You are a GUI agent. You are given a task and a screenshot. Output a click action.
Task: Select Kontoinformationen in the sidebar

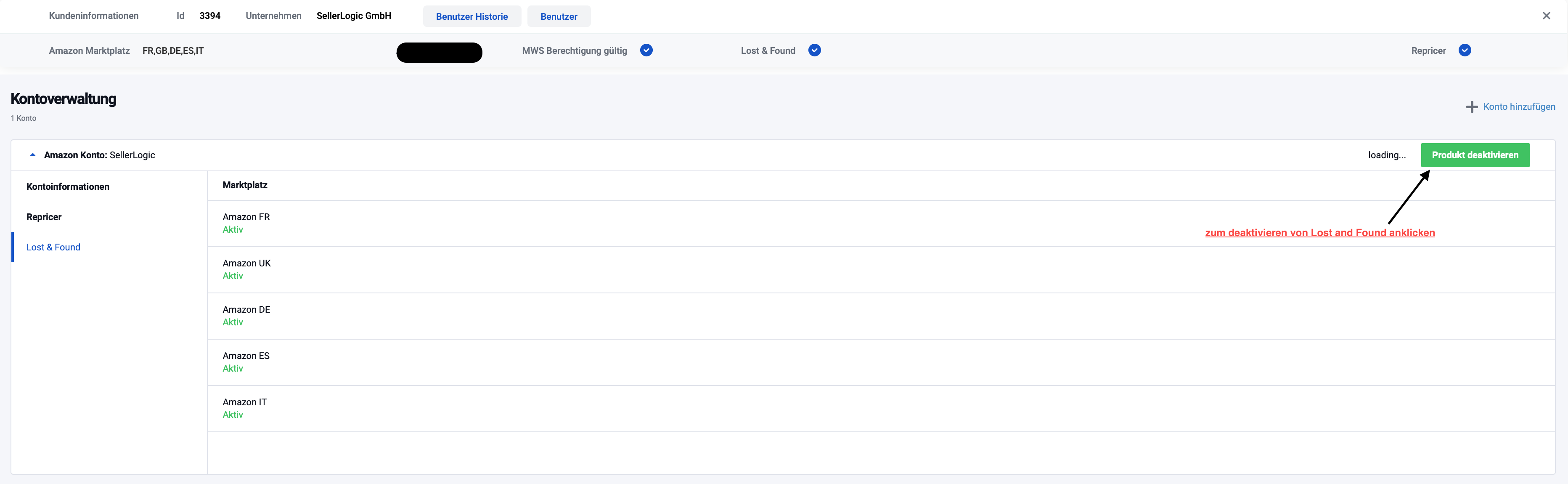tap(68, 187)
